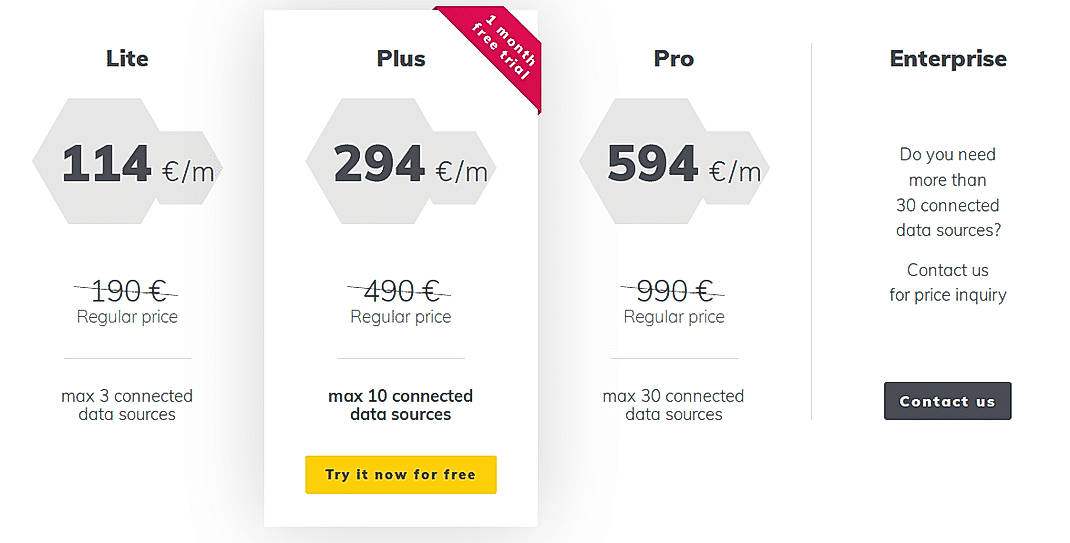Click the "more than 30 connected data sources" question
Screen dimensions: 1070x543
click(948, 192)
